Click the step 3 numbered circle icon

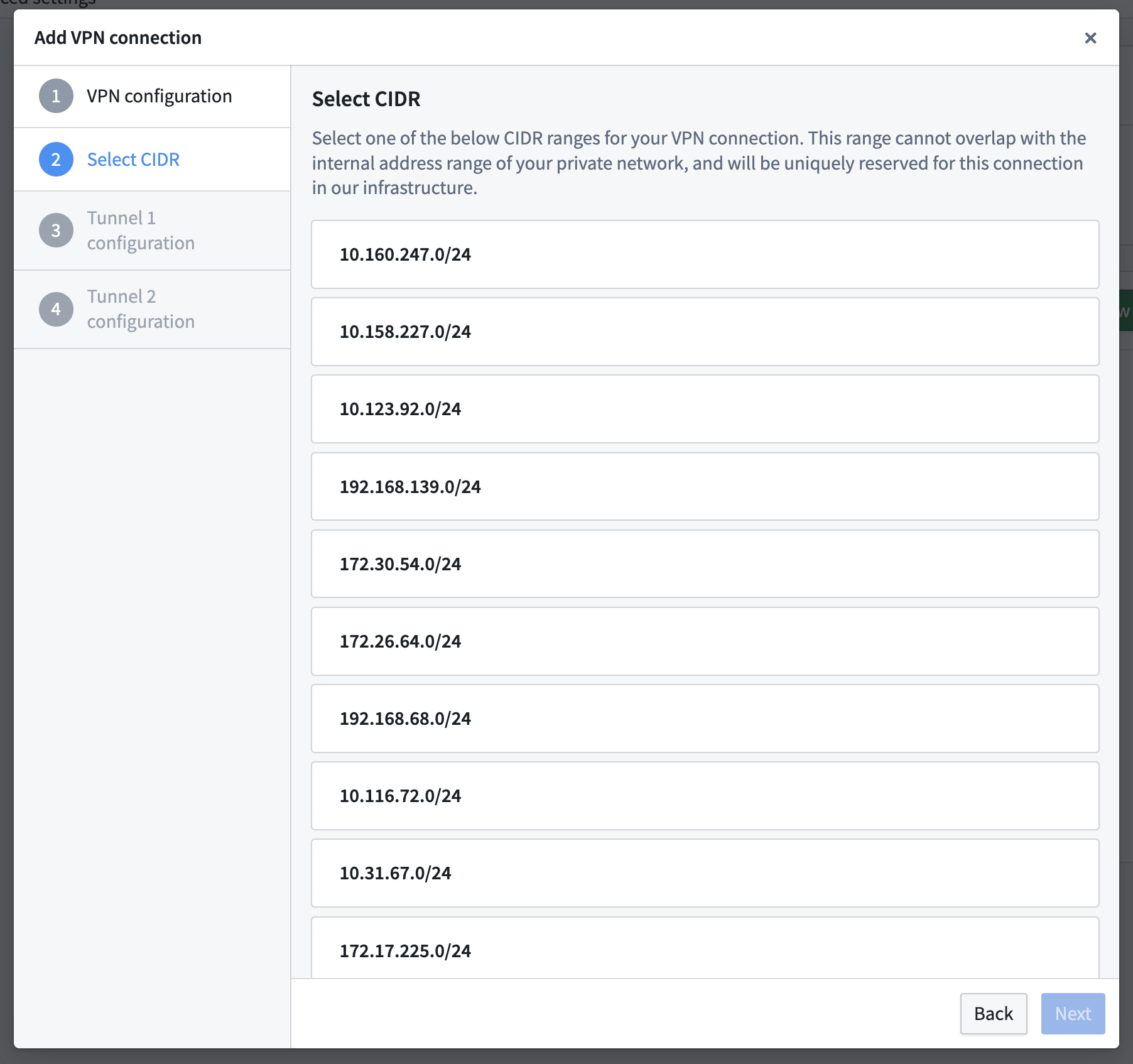(x=56, y=231)
